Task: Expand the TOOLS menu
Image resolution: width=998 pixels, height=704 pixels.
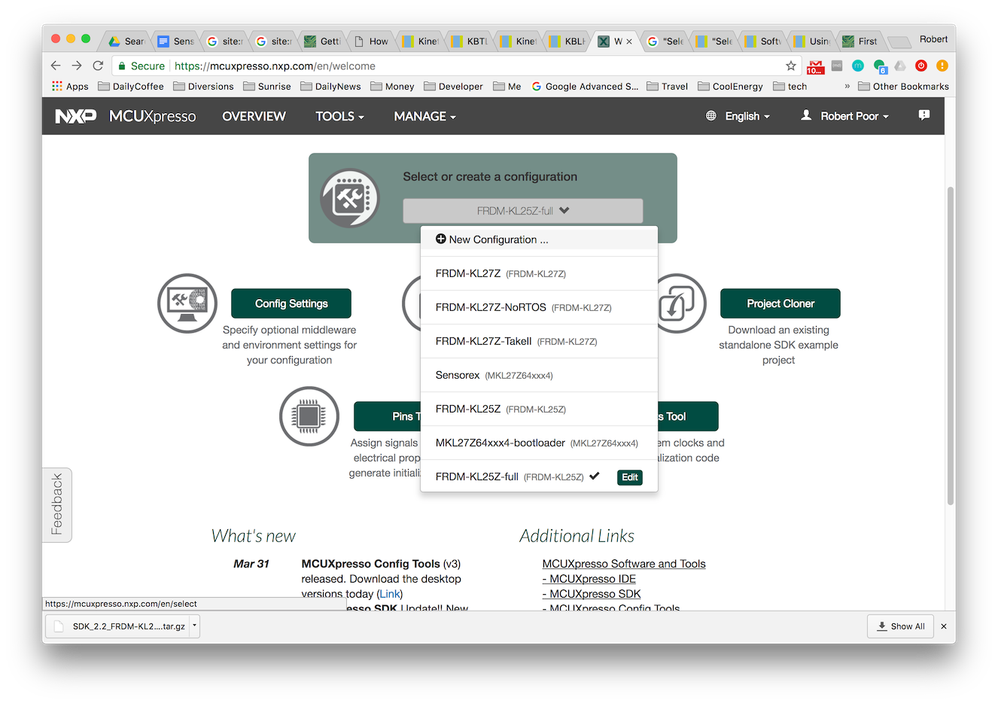Action: 339,116
